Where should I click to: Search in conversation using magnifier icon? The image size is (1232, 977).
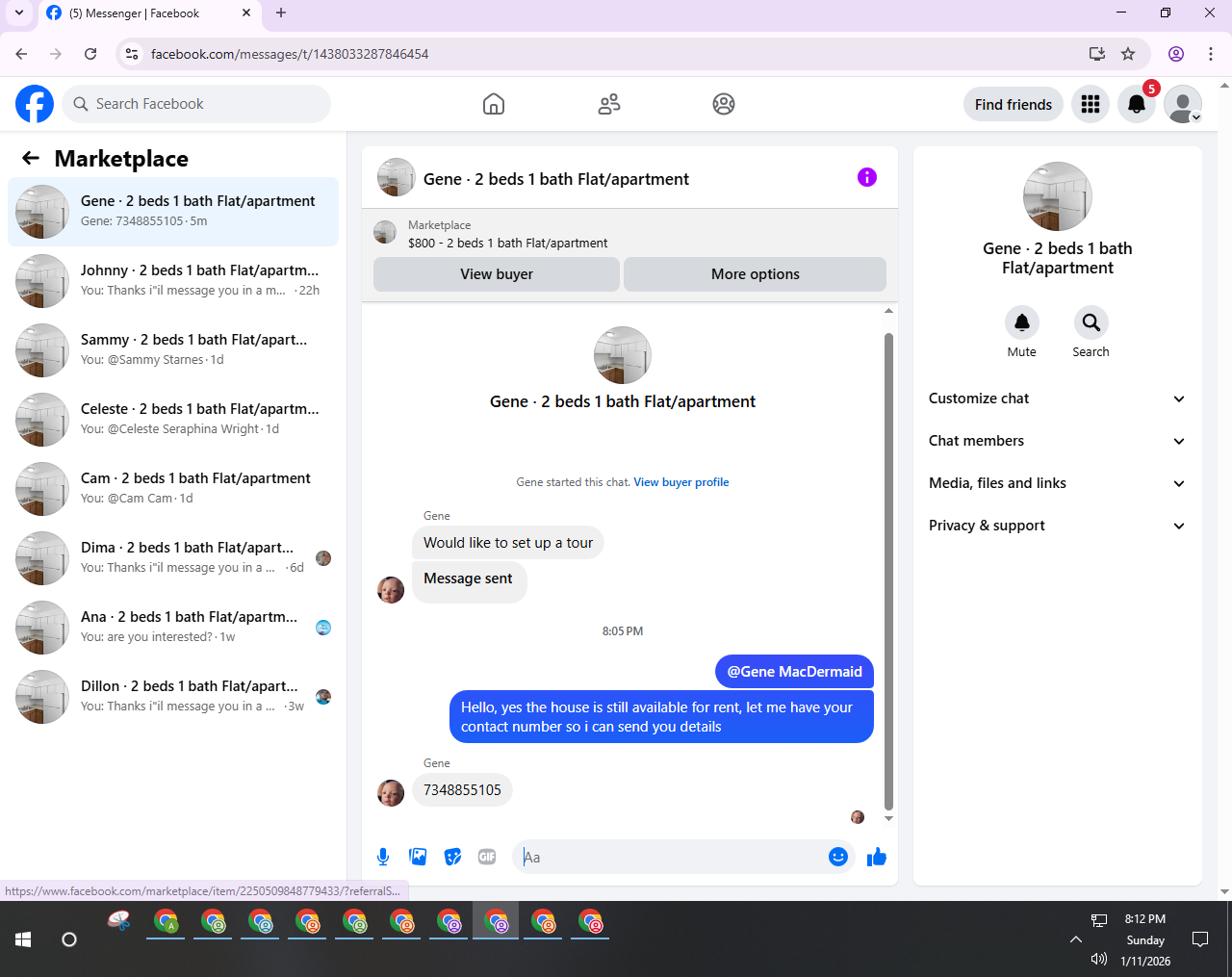[1091, 322]
